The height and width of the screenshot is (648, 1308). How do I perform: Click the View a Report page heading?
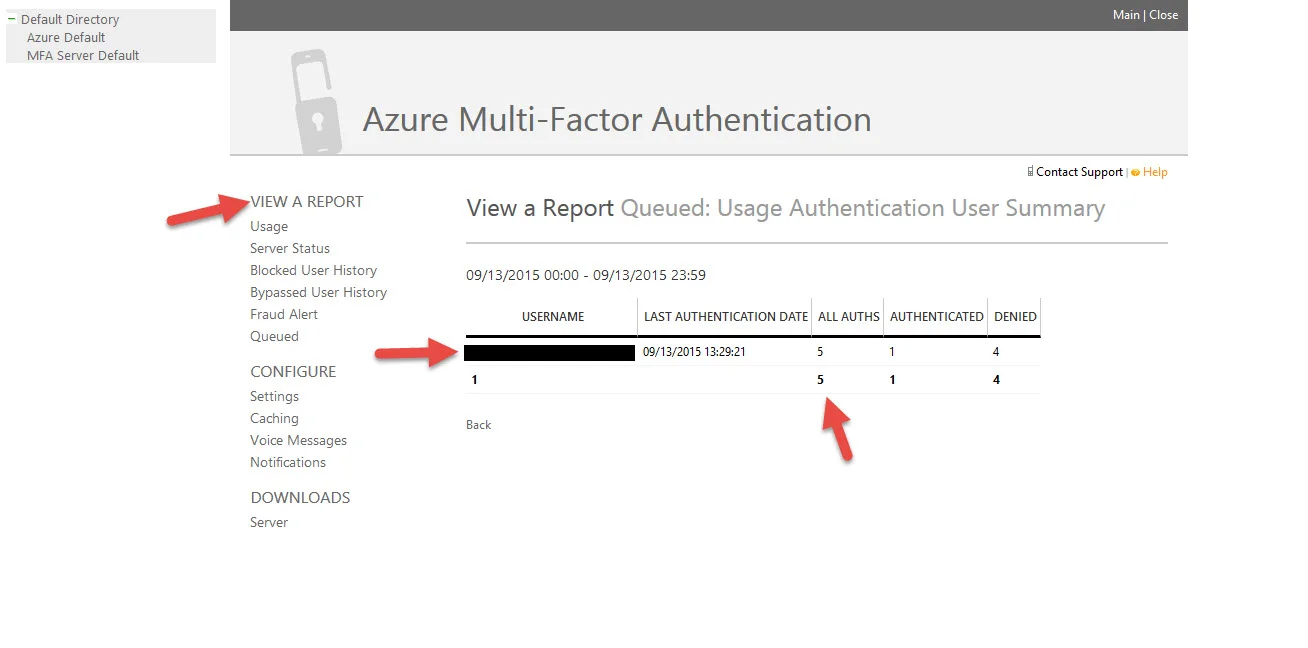click(540, 208)
